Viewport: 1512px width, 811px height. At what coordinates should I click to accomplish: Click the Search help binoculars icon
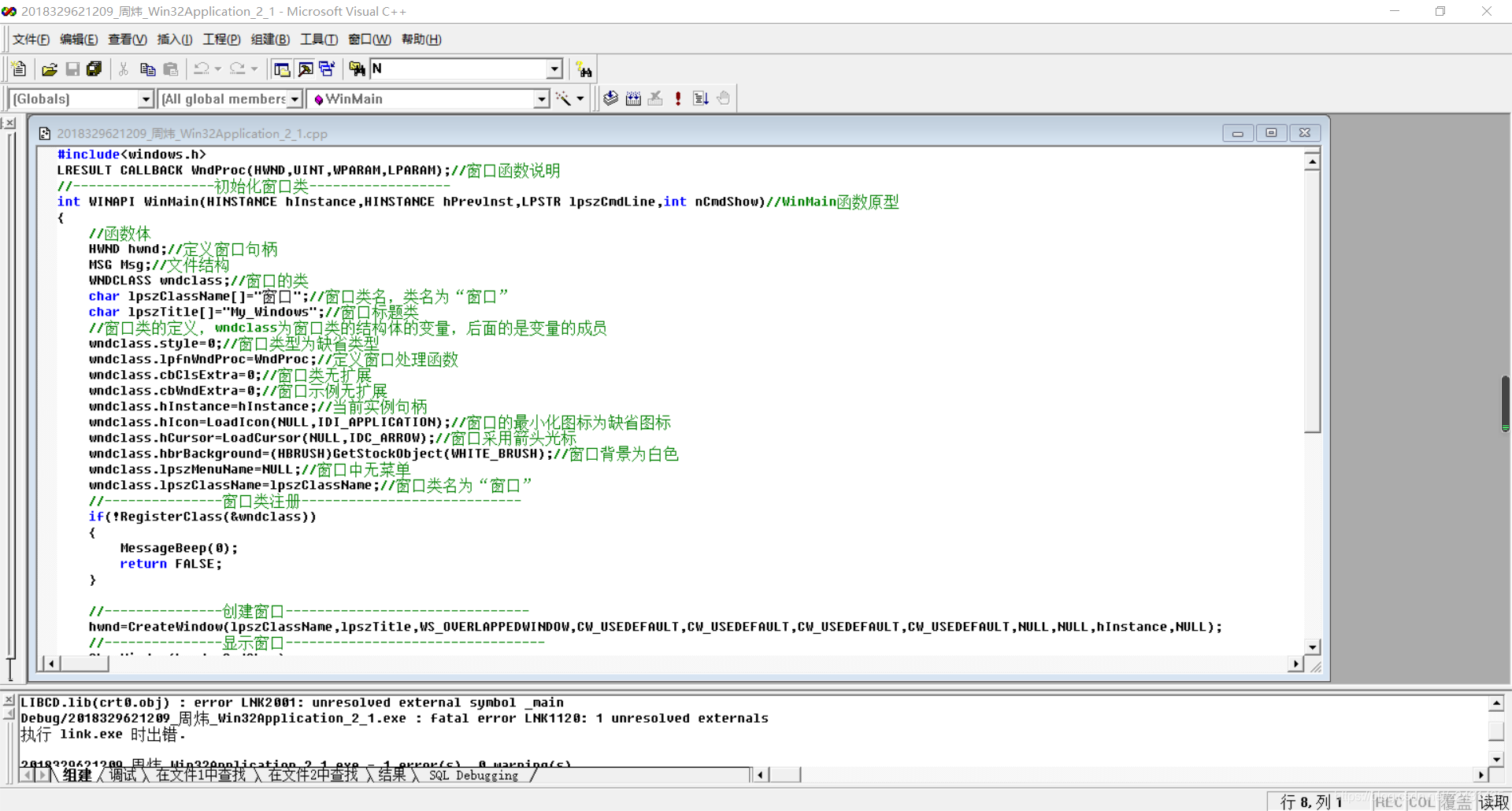(584, 69)
